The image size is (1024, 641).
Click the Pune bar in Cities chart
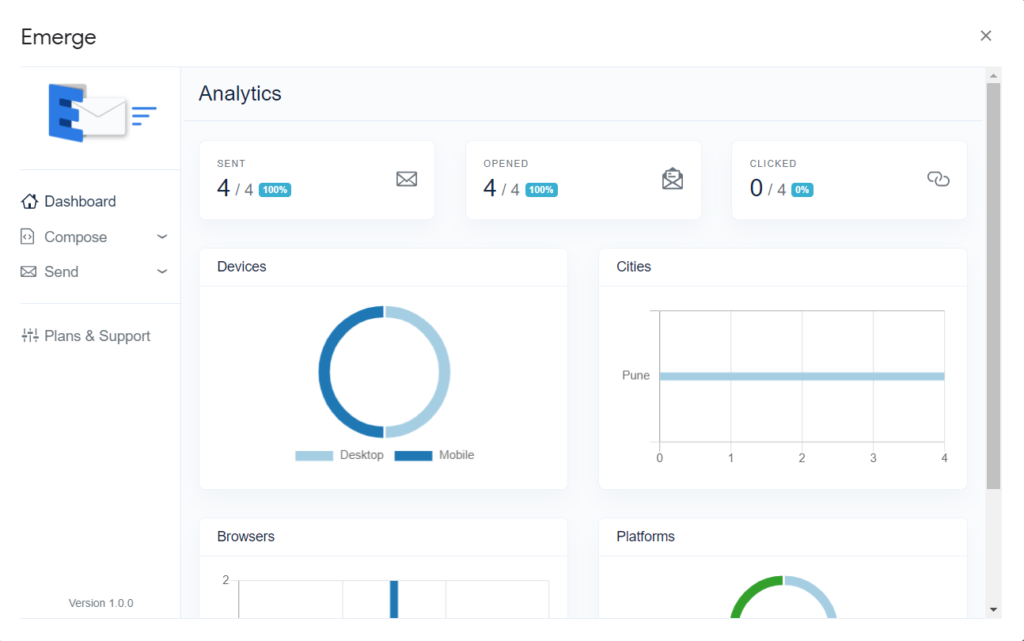pyautogui.click(x=801, y=376)
